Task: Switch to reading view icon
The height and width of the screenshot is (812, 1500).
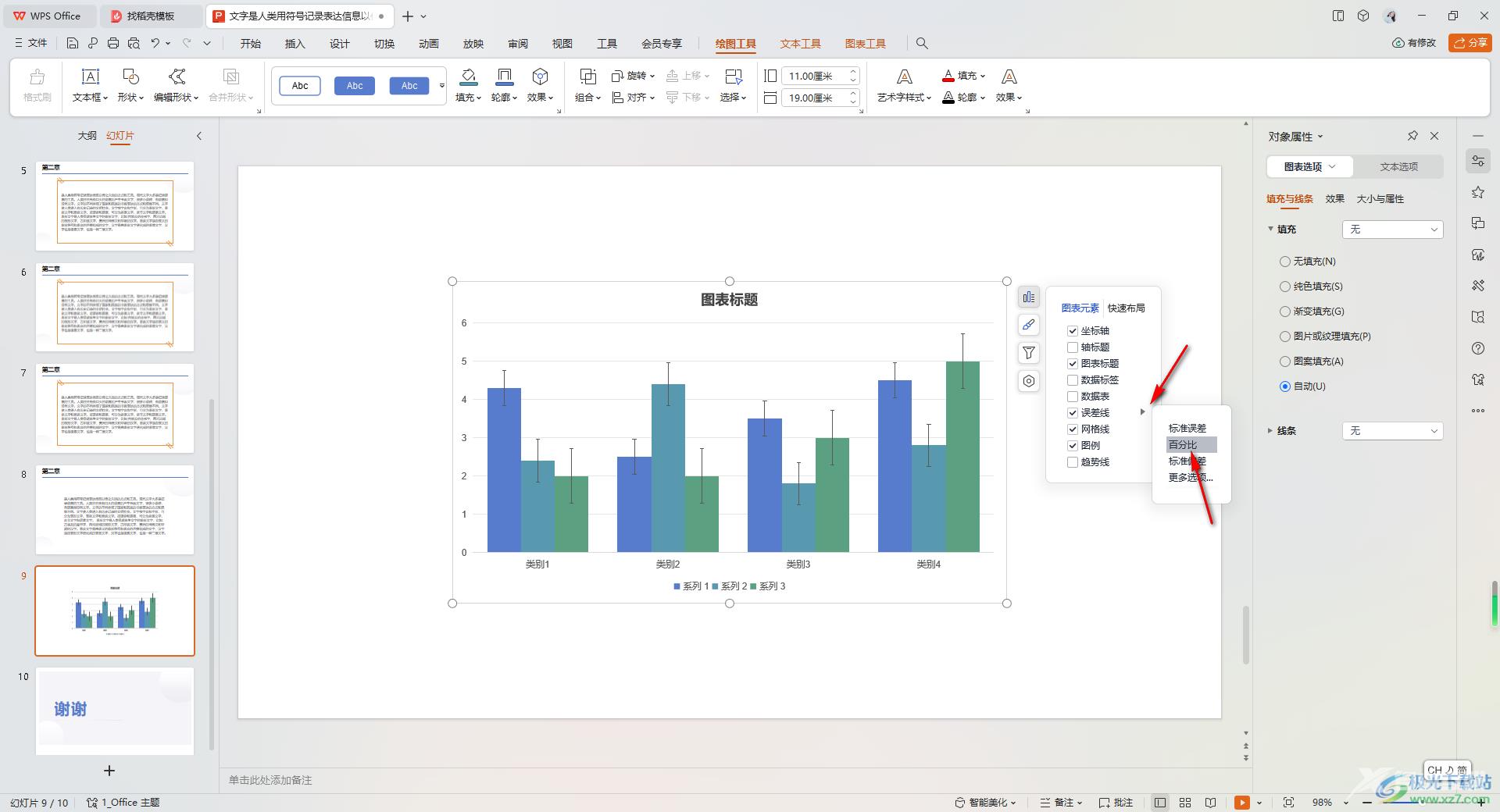Action: pyautogui.click(x=1210, y=803)
